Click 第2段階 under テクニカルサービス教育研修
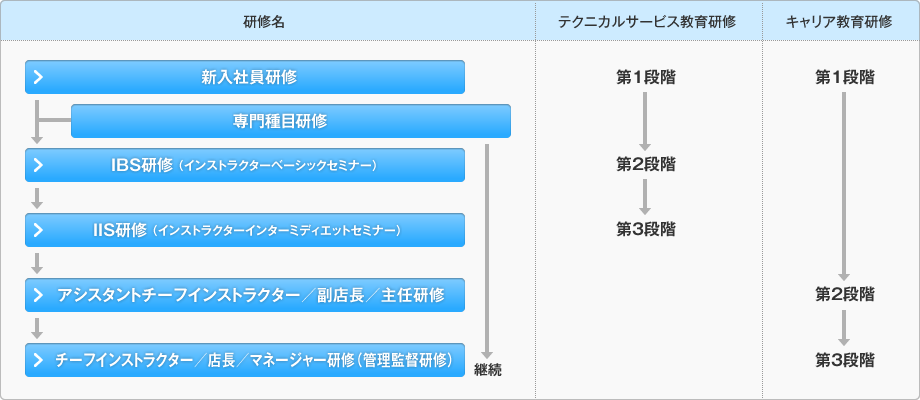Image resolution: width=920 pixels, height=400 pixels. 645,165
